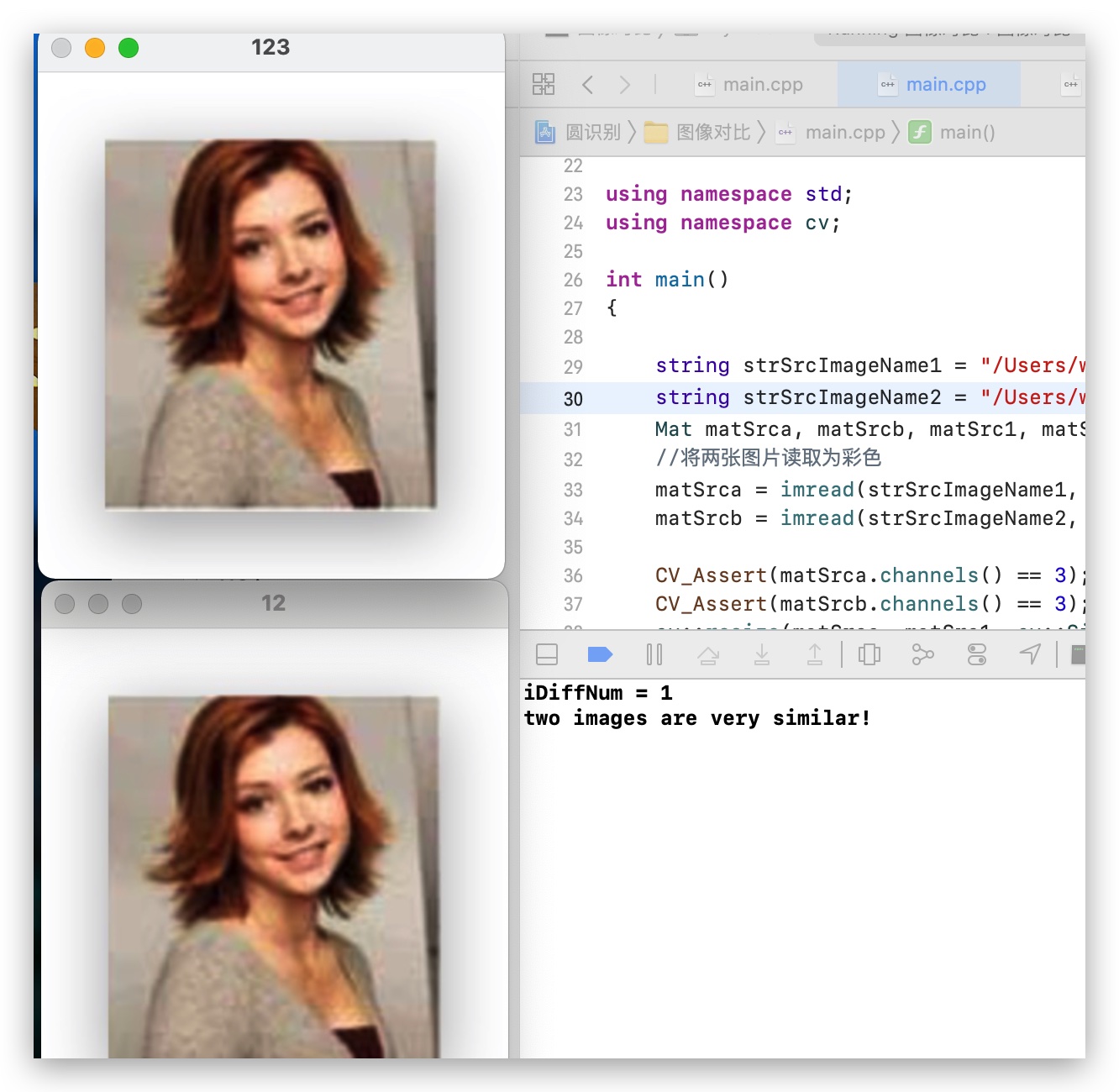Open the 圆识别 project jump bar menu
This screenshot has width=1119, height=1092.
tap(594, 132)
